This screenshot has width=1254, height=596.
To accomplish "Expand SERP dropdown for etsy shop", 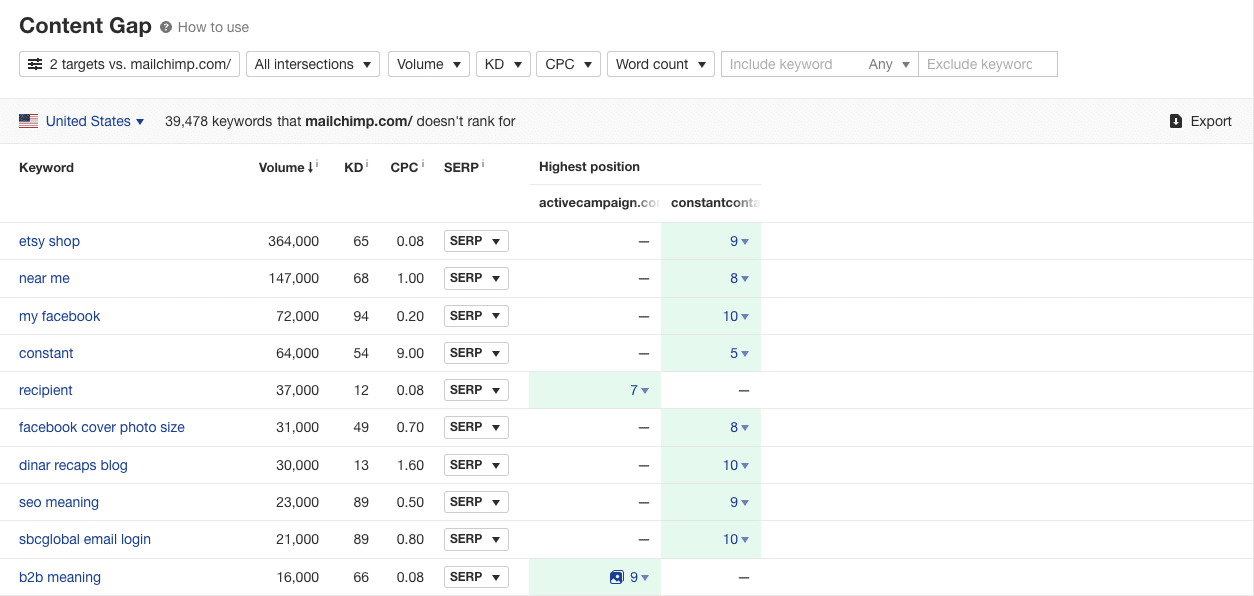I will pos(476,241).
